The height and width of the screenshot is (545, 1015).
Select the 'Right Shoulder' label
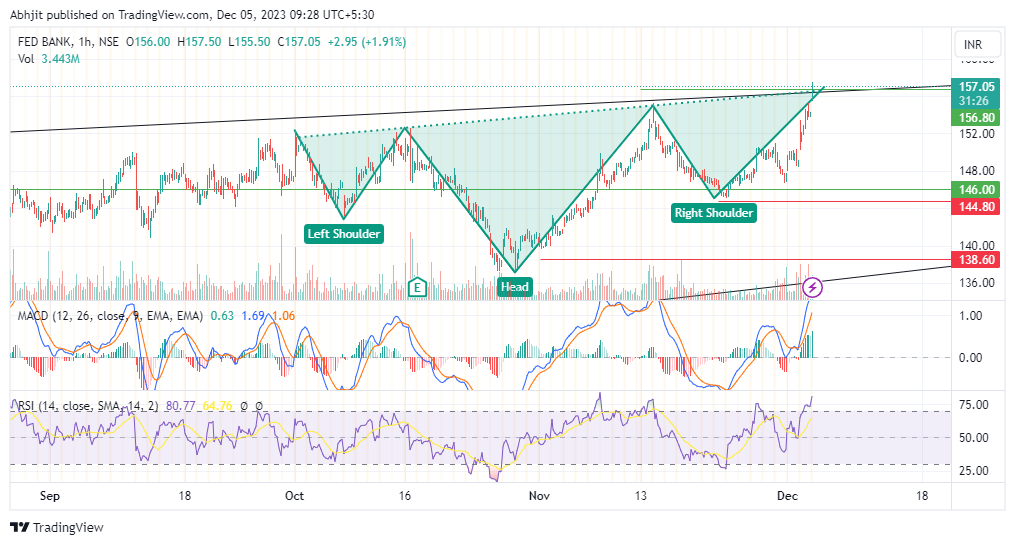714,213
